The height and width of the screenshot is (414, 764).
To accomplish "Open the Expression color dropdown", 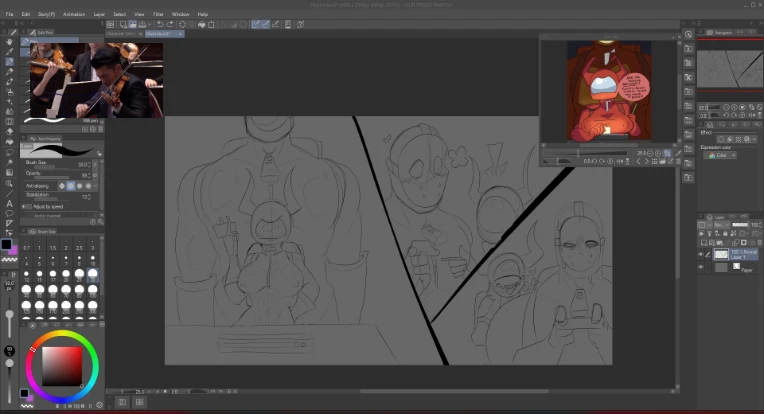I will (720, 155).
